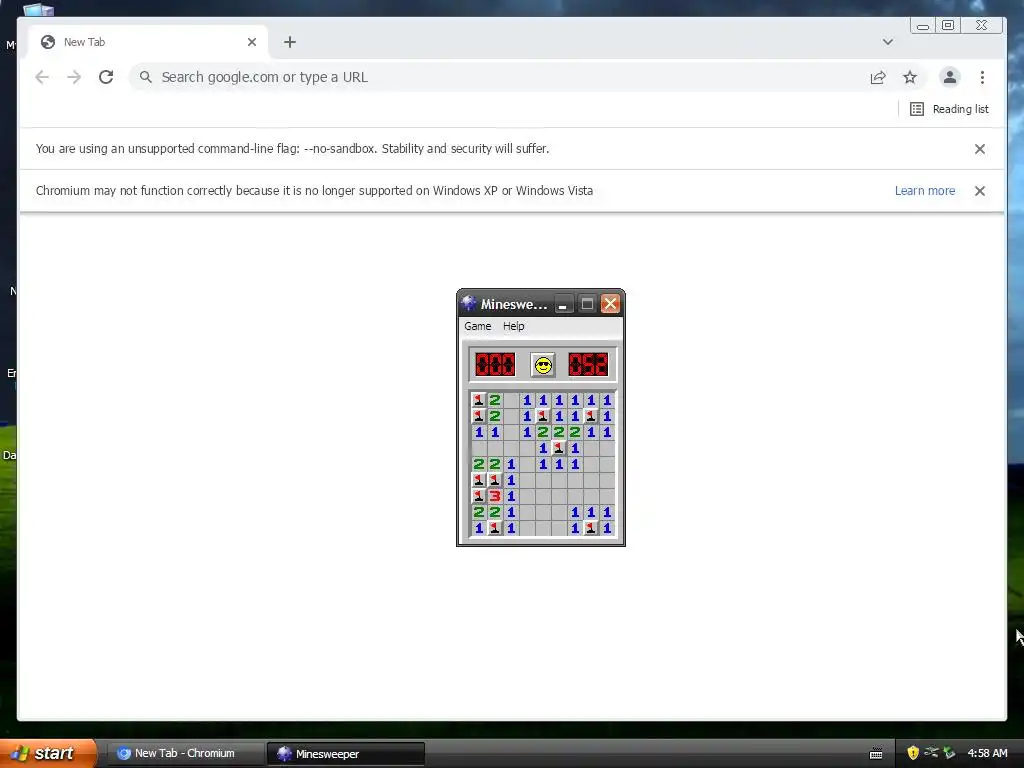
Task: Click the flagged cell in the top-left corner of the minefield
Action: (x=479, y=400)
